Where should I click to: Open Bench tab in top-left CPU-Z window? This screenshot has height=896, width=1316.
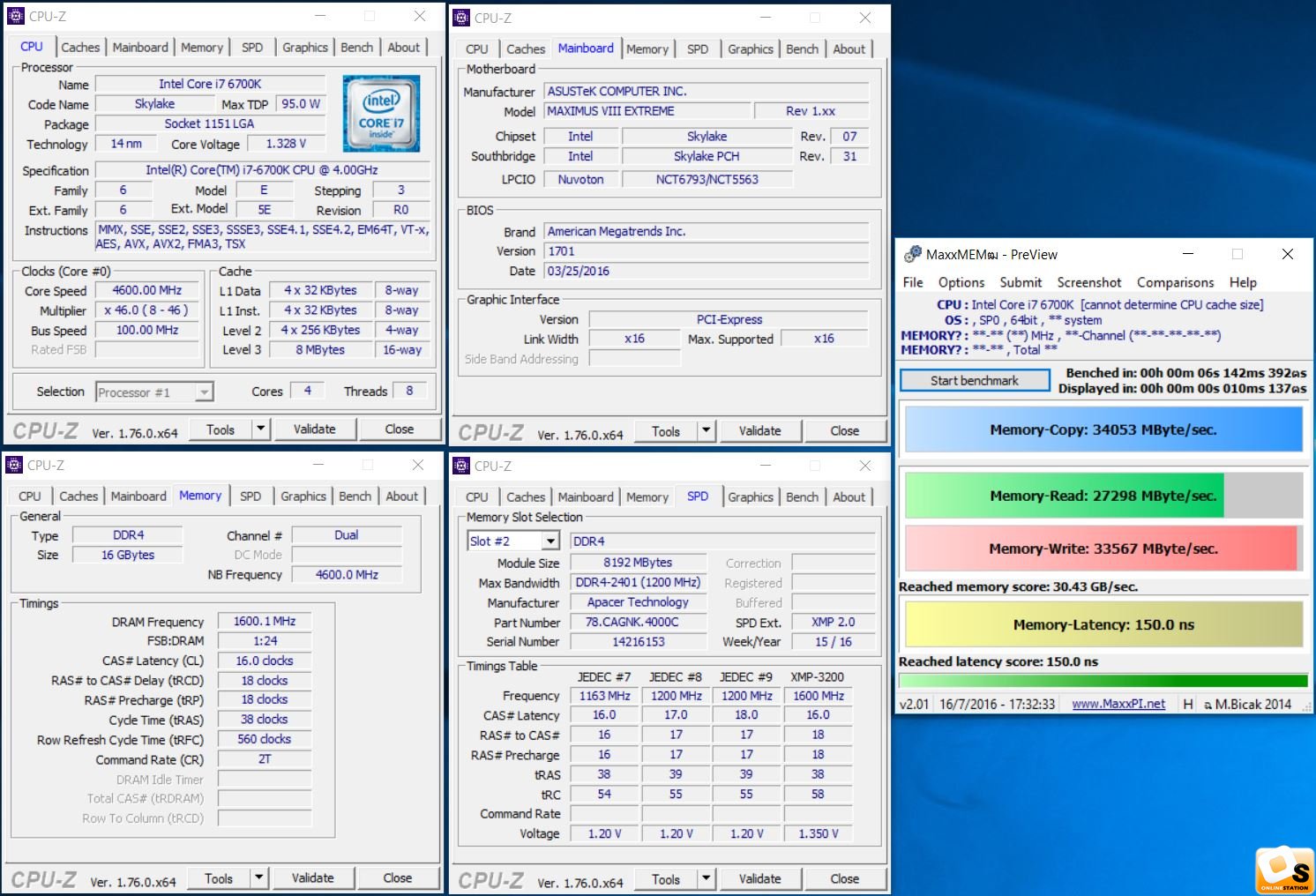pyautogui.click(x=357, y=48)
